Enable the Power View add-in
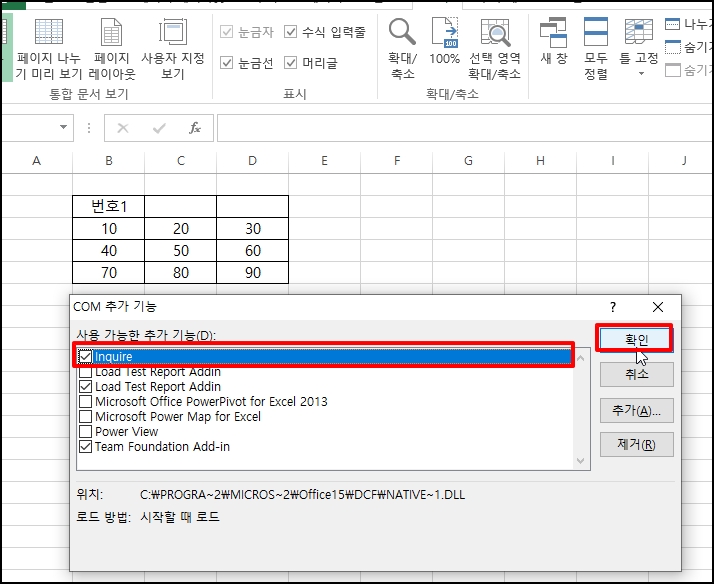714x584 pixels. tap(86, 432)
